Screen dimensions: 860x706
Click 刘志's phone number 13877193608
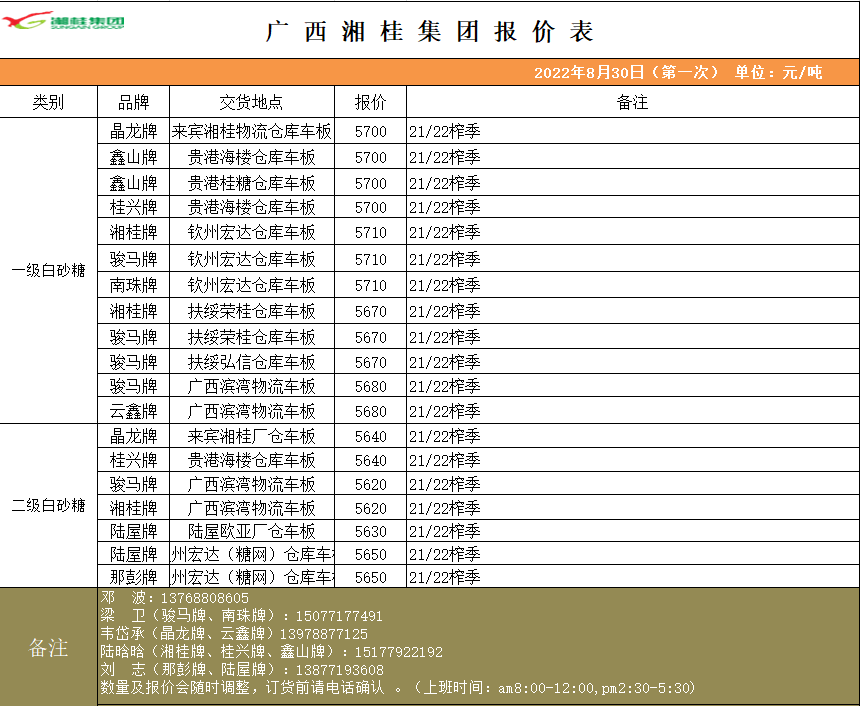coord(331,670)
